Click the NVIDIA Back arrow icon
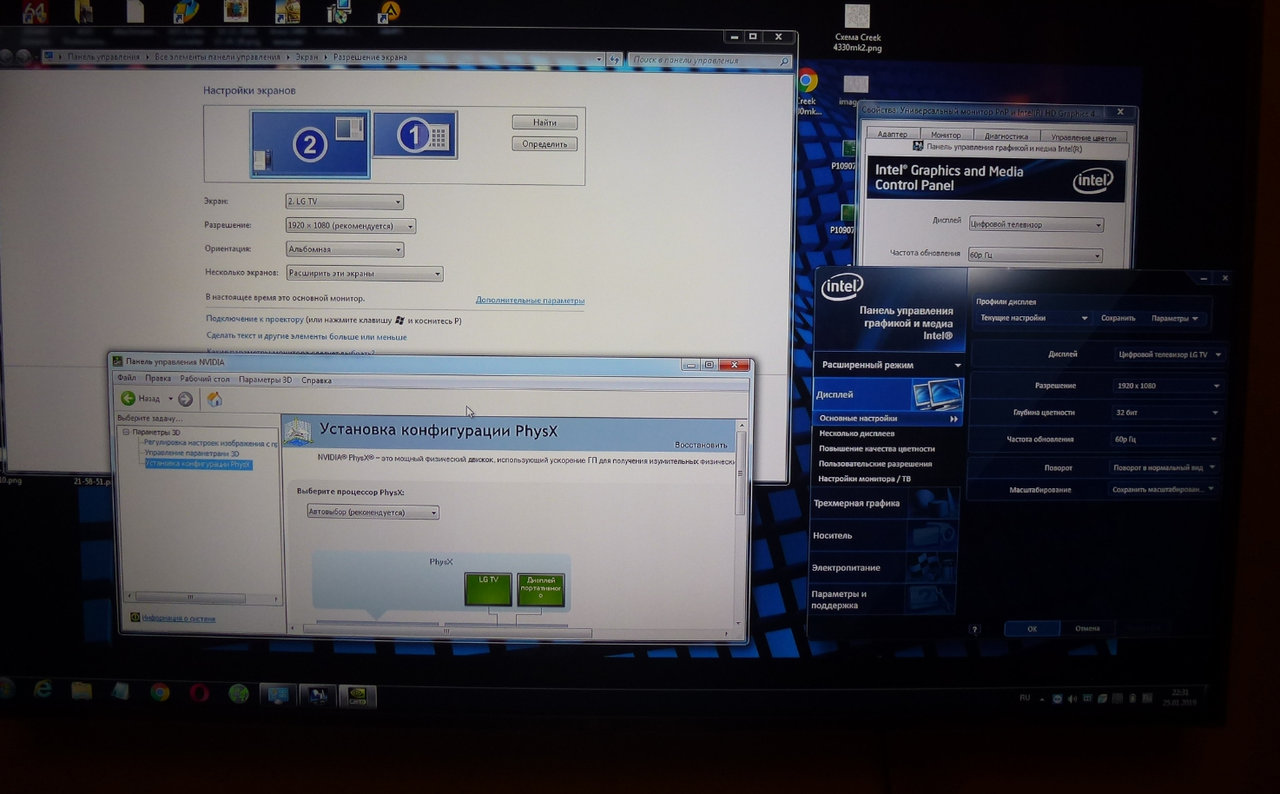Screen dimensions: 1280x794 pyautogui.click(x=127, y=398)
